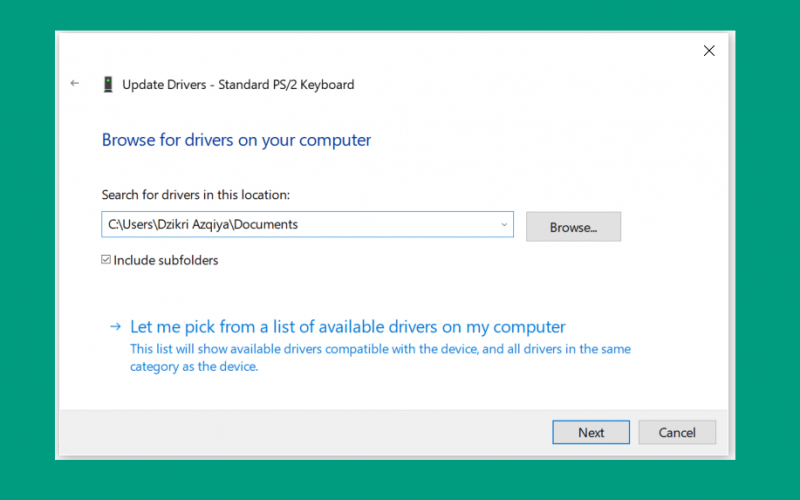Expand the driver location dropdown chevron
The height and width of the screenshot is (500, 800).
coord(504,224)
